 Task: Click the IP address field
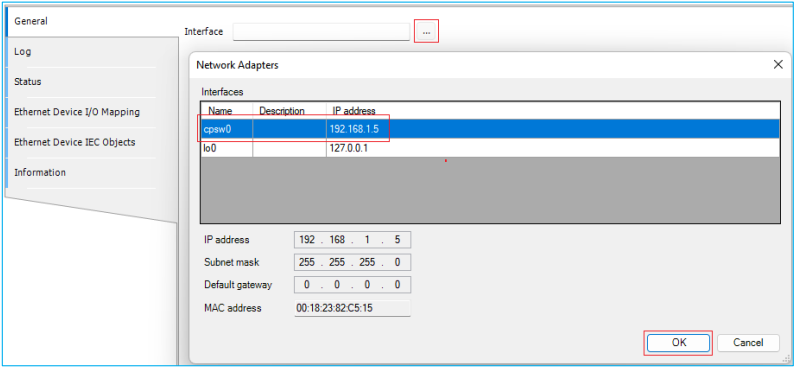(x=352, y=240)
